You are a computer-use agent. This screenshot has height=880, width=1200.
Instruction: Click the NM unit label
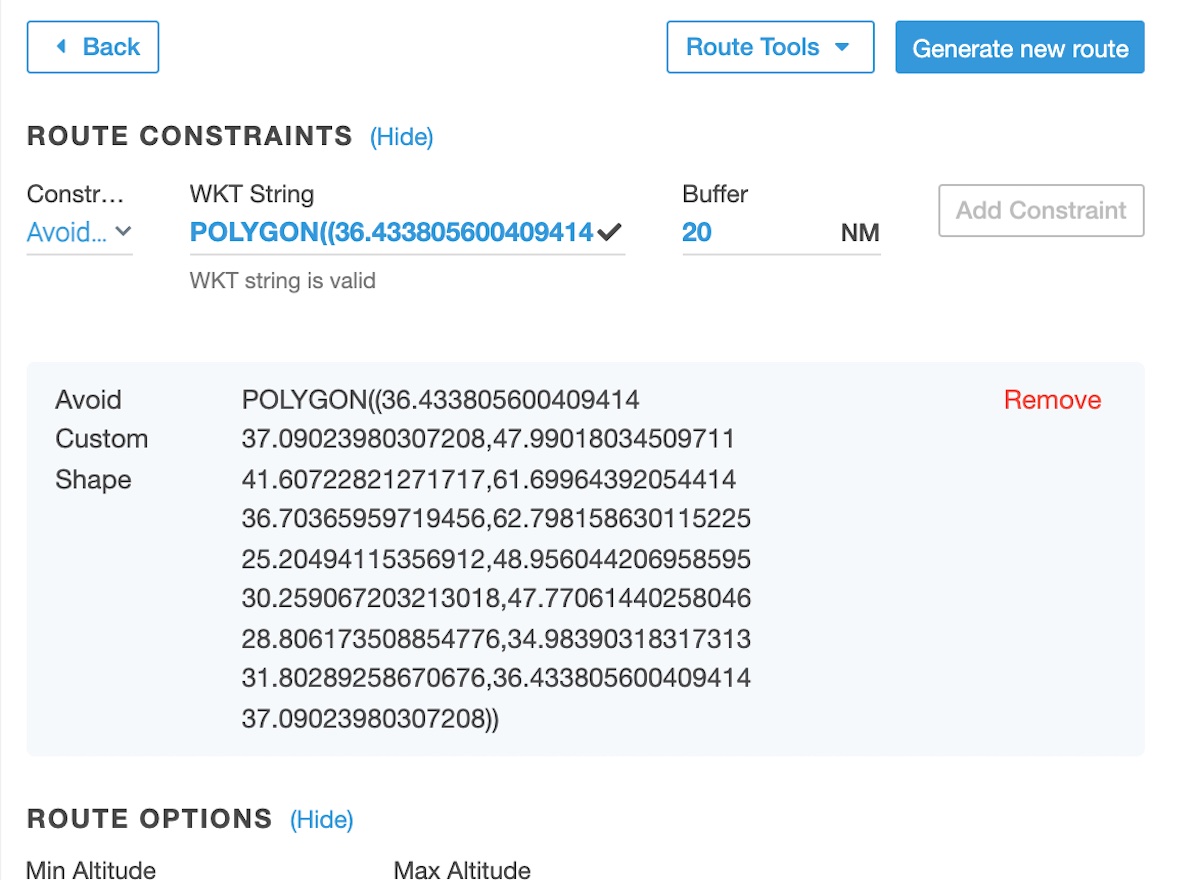860,233
